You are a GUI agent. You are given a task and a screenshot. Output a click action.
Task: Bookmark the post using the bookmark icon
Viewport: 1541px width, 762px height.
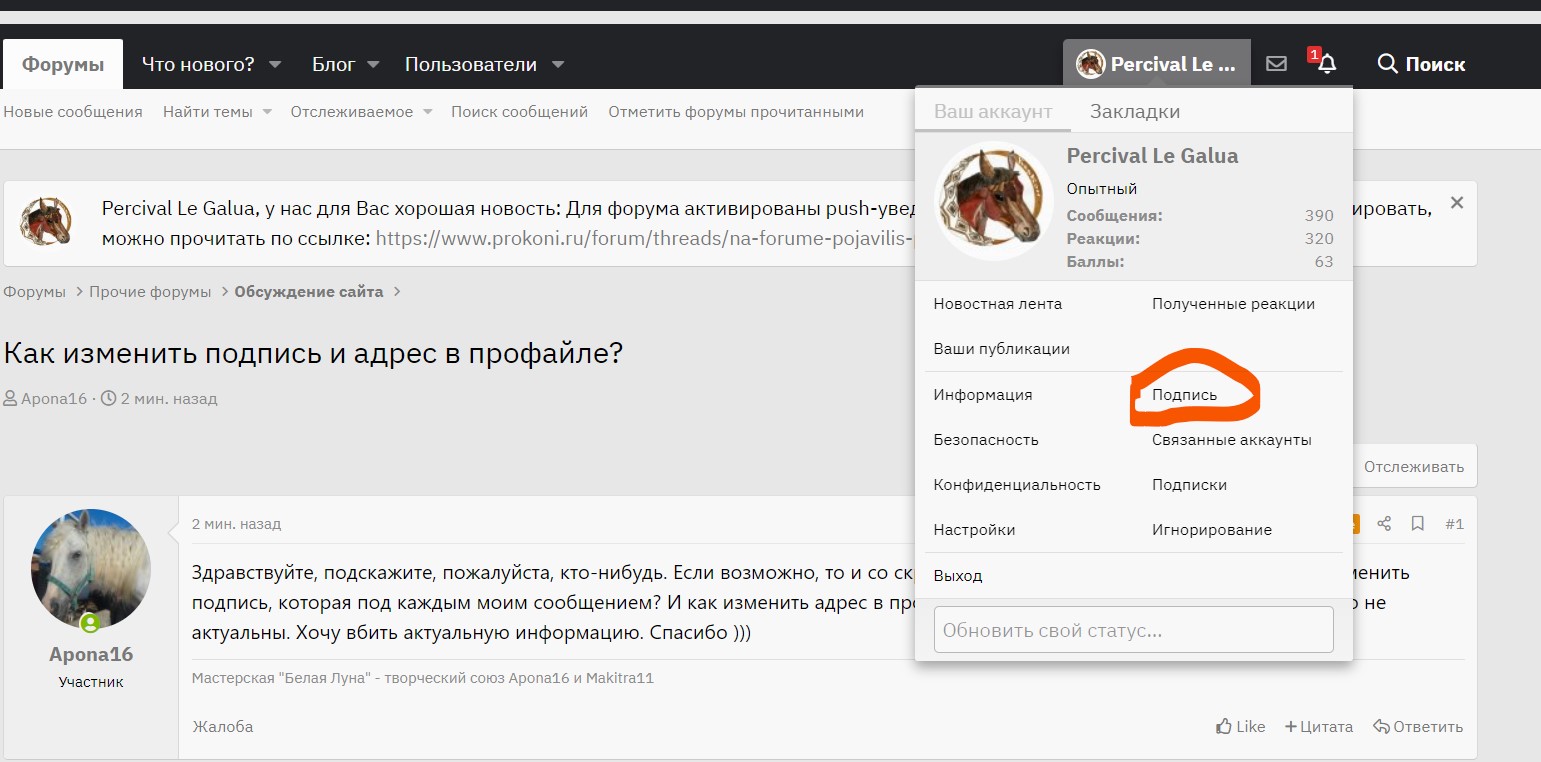click(1417, 522)
